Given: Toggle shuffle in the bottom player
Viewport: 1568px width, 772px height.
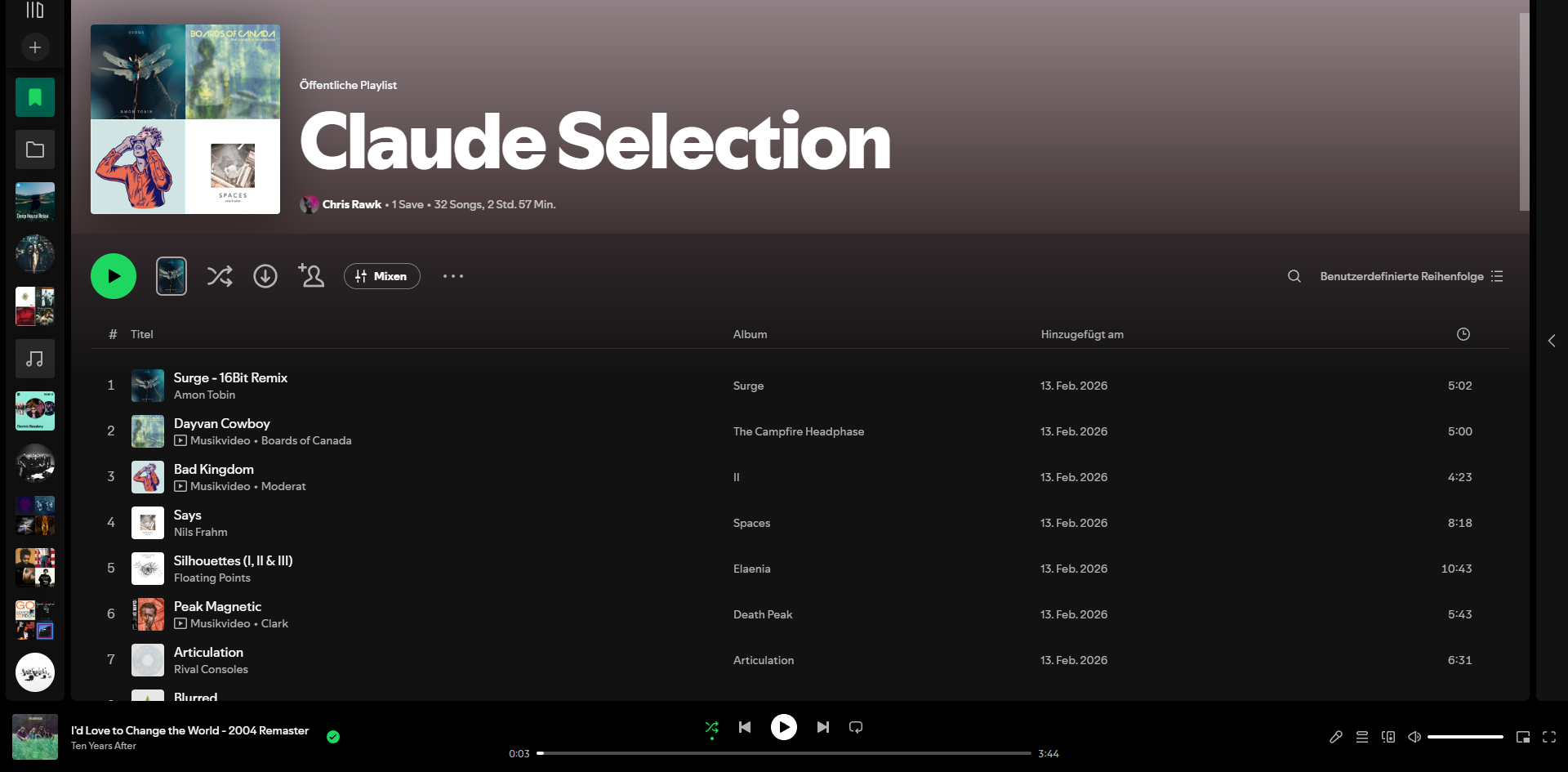Looking at the screenshot, I should click(x=711, y=727).
